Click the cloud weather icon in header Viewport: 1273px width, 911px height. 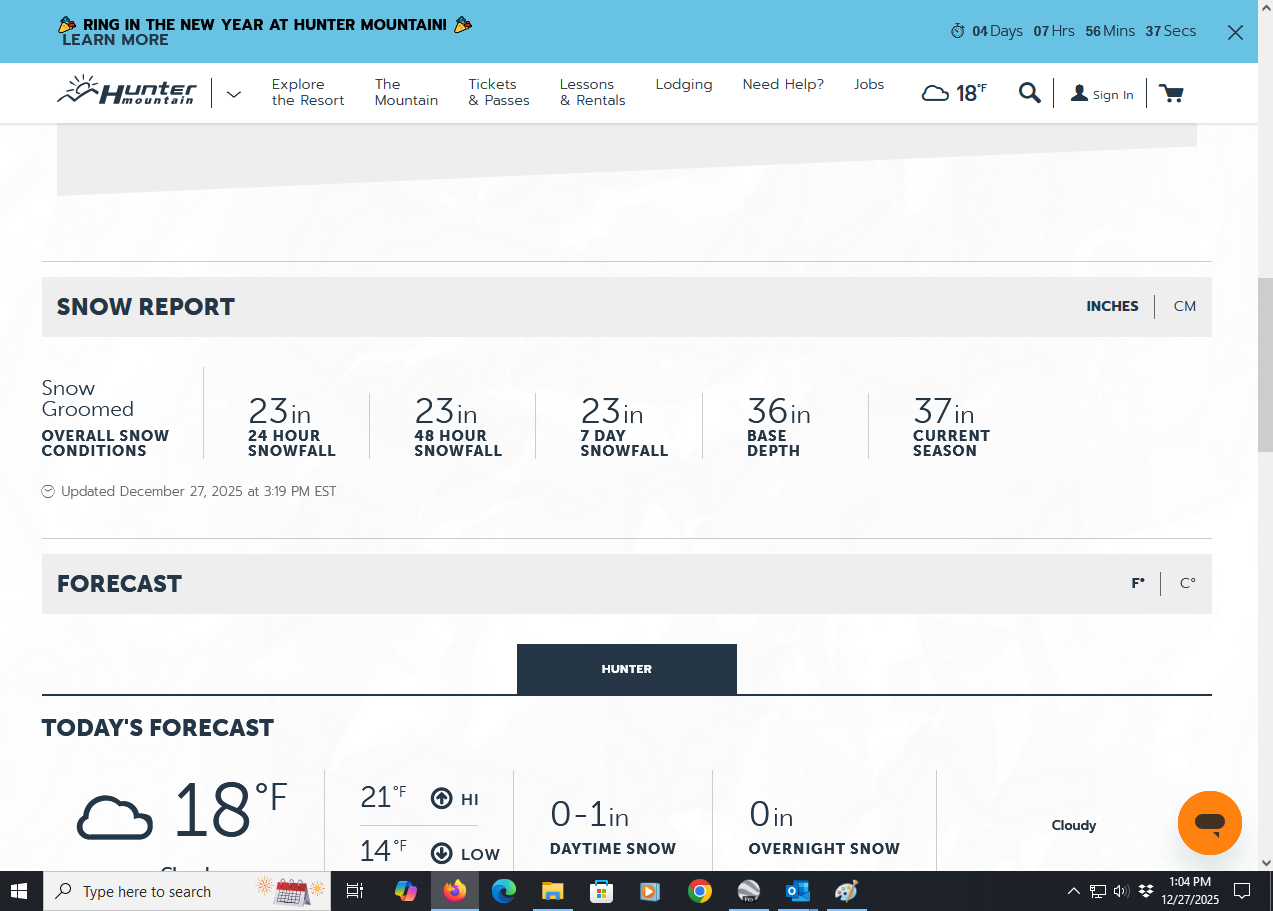click(x=935, y=93)
